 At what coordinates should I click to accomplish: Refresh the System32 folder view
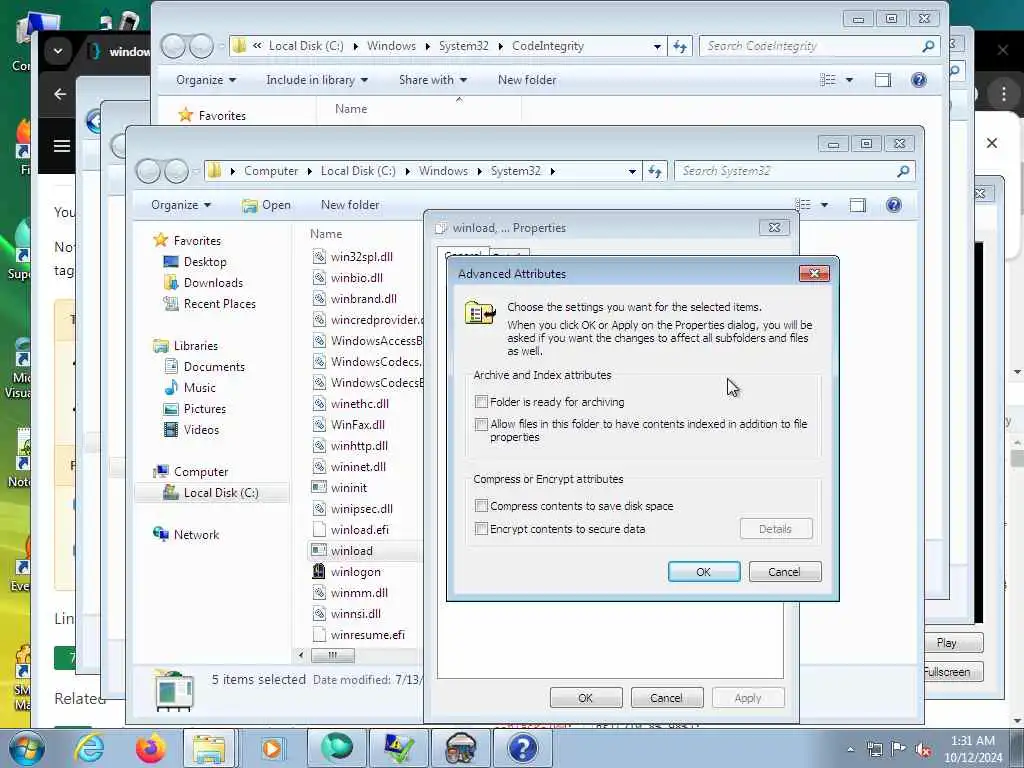(655, 172)
